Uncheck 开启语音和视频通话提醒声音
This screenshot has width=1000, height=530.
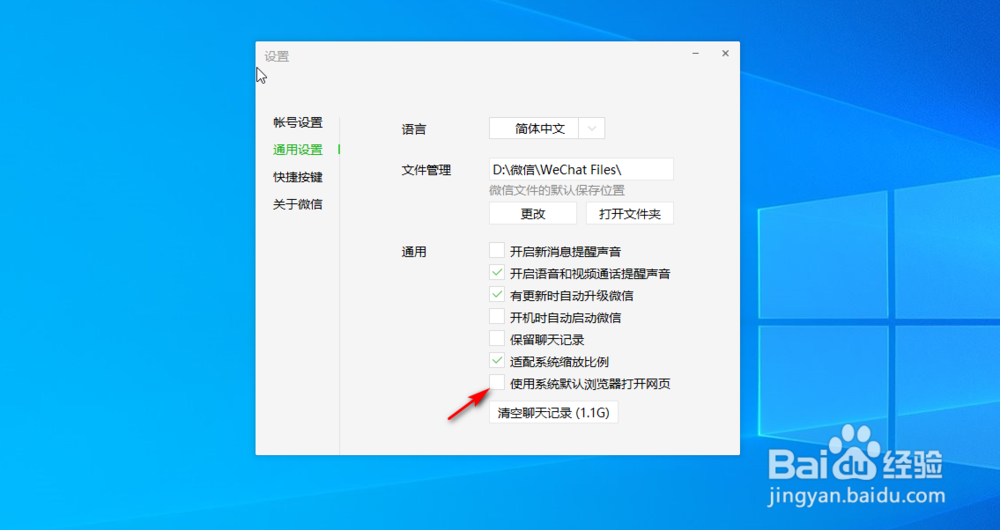(x=497, y=272)
